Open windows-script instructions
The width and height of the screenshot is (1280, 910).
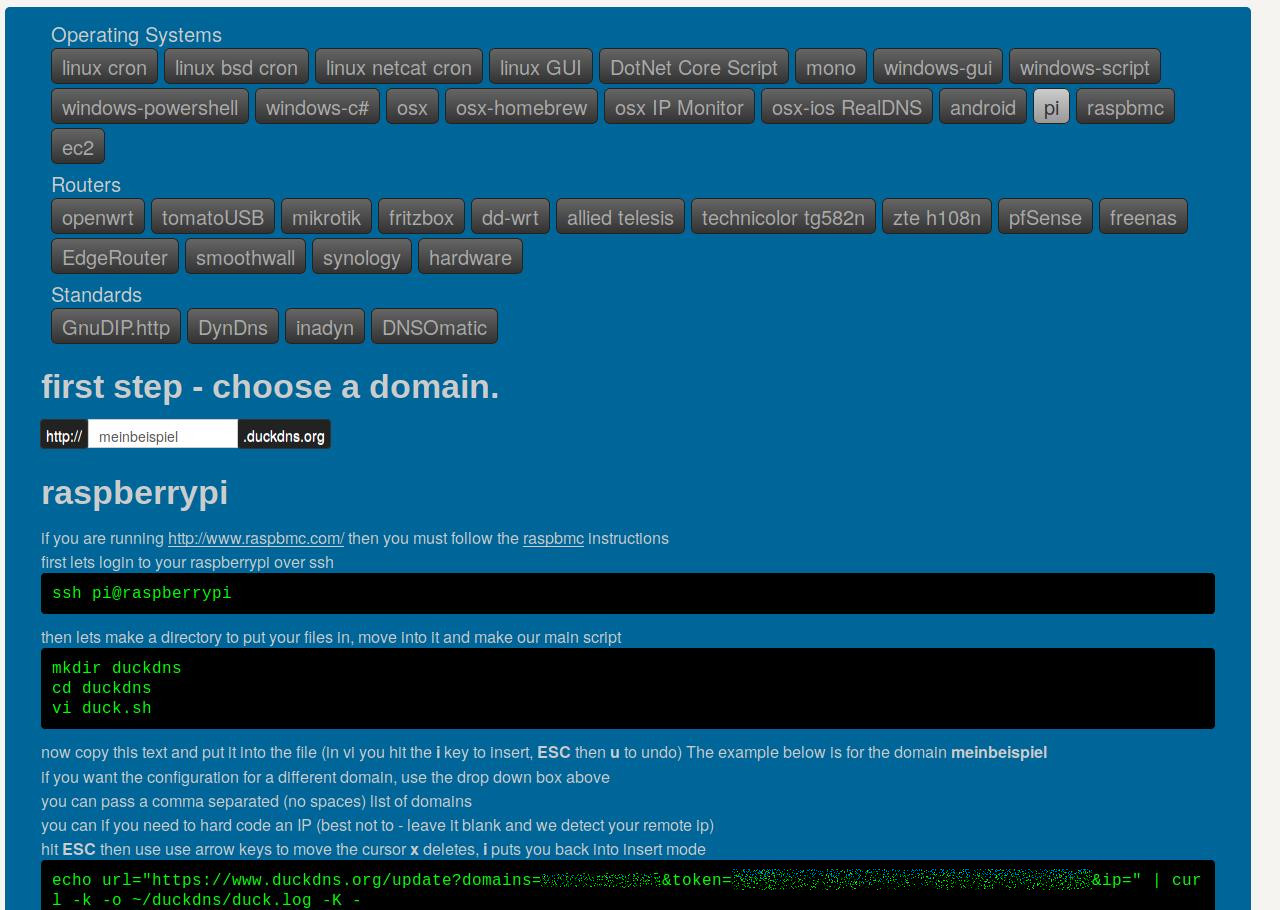pyautogui.click(x=1085, y=67)
